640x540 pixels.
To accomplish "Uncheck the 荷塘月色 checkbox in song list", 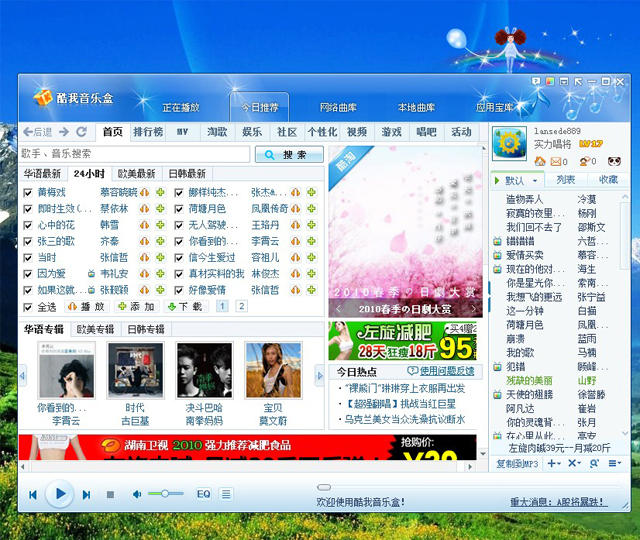I will click(x=179, y=209).
